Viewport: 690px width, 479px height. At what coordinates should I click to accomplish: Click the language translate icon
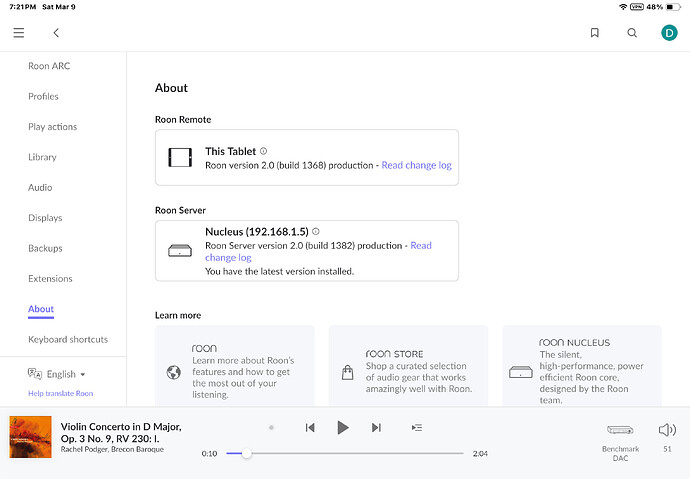(35, 374)
